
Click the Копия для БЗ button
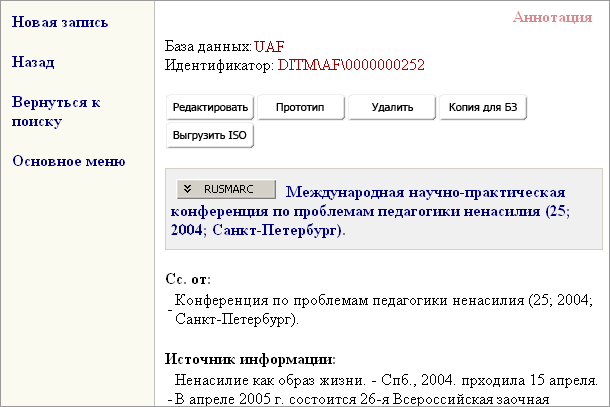[482, 107]
